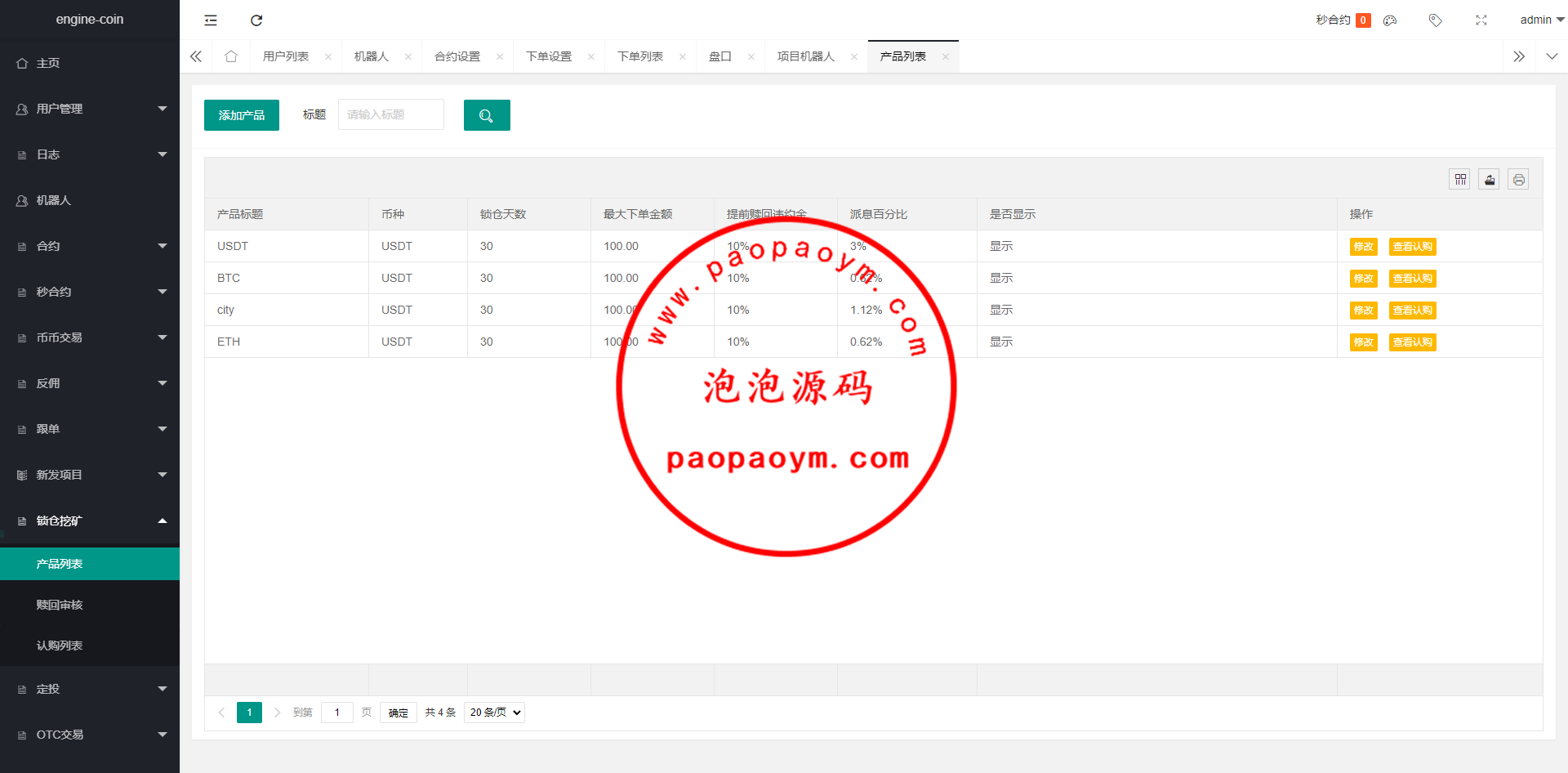This screenshot has width=1568, height=773.
Task: Click 查看认购 for the ETH product
Action: [x=1413, y=342]
